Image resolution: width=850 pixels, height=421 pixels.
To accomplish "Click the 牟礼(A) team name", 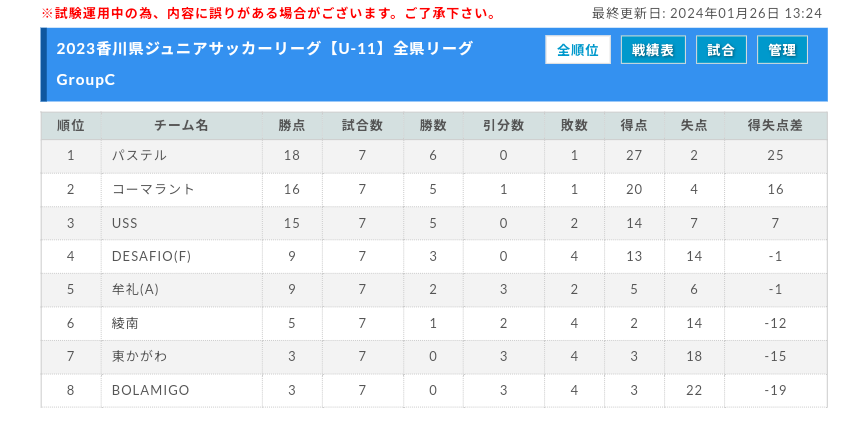I will (135, 290).
